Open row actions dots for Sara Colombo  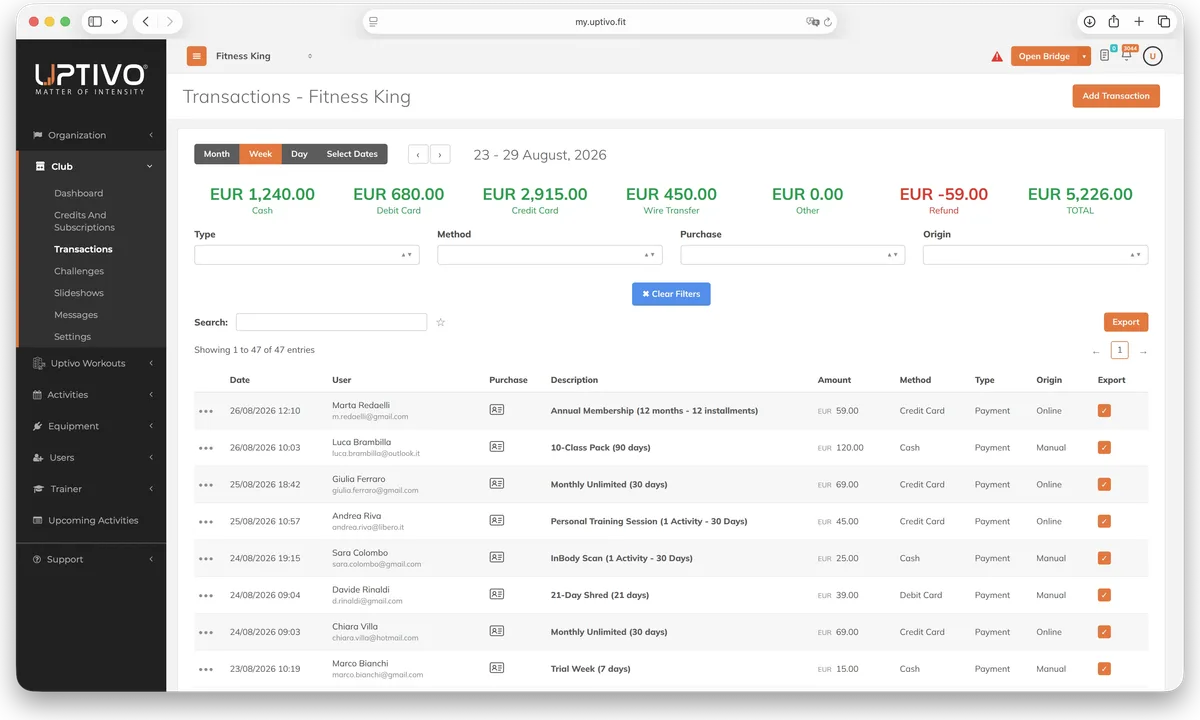pyautogui.click(x=206, y=559)
